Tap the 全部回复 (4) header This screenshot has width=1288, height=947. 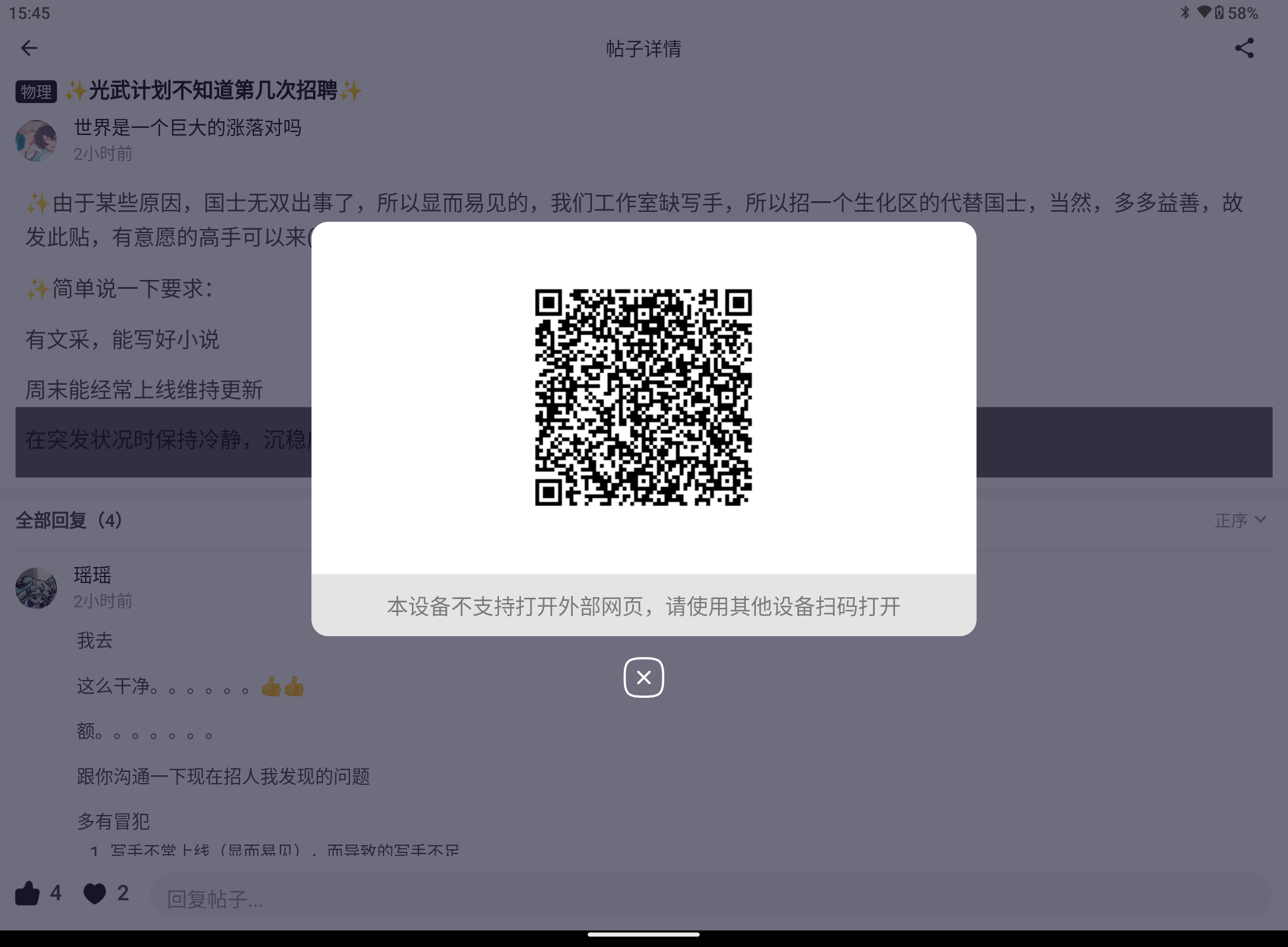coord(69,520)
